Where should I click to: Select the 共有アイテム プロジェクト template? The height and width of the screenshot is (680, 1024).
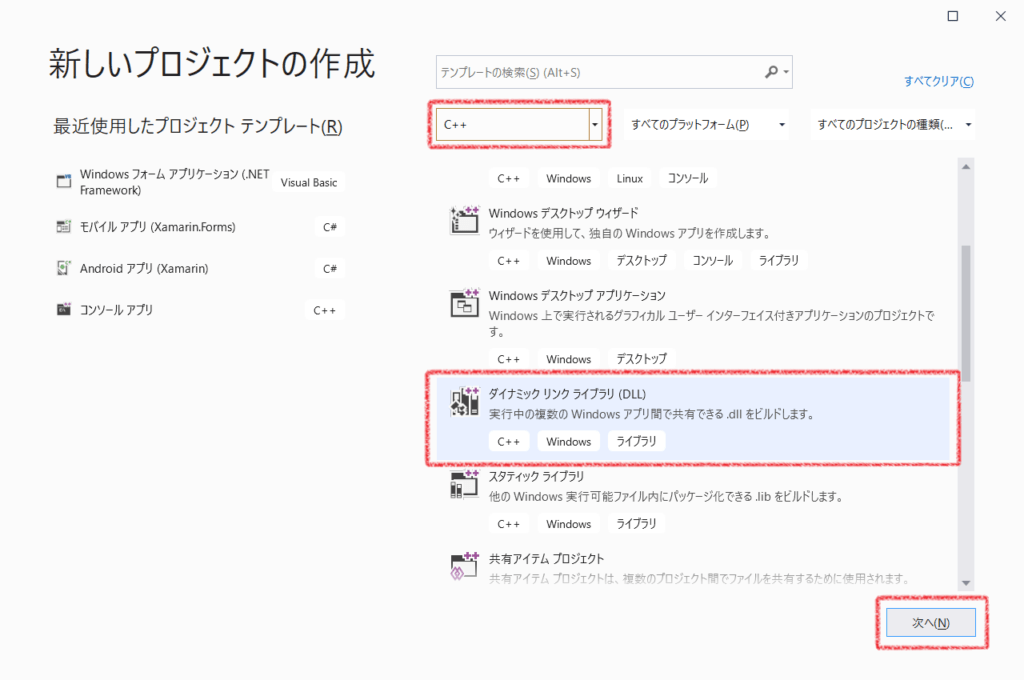693,567
